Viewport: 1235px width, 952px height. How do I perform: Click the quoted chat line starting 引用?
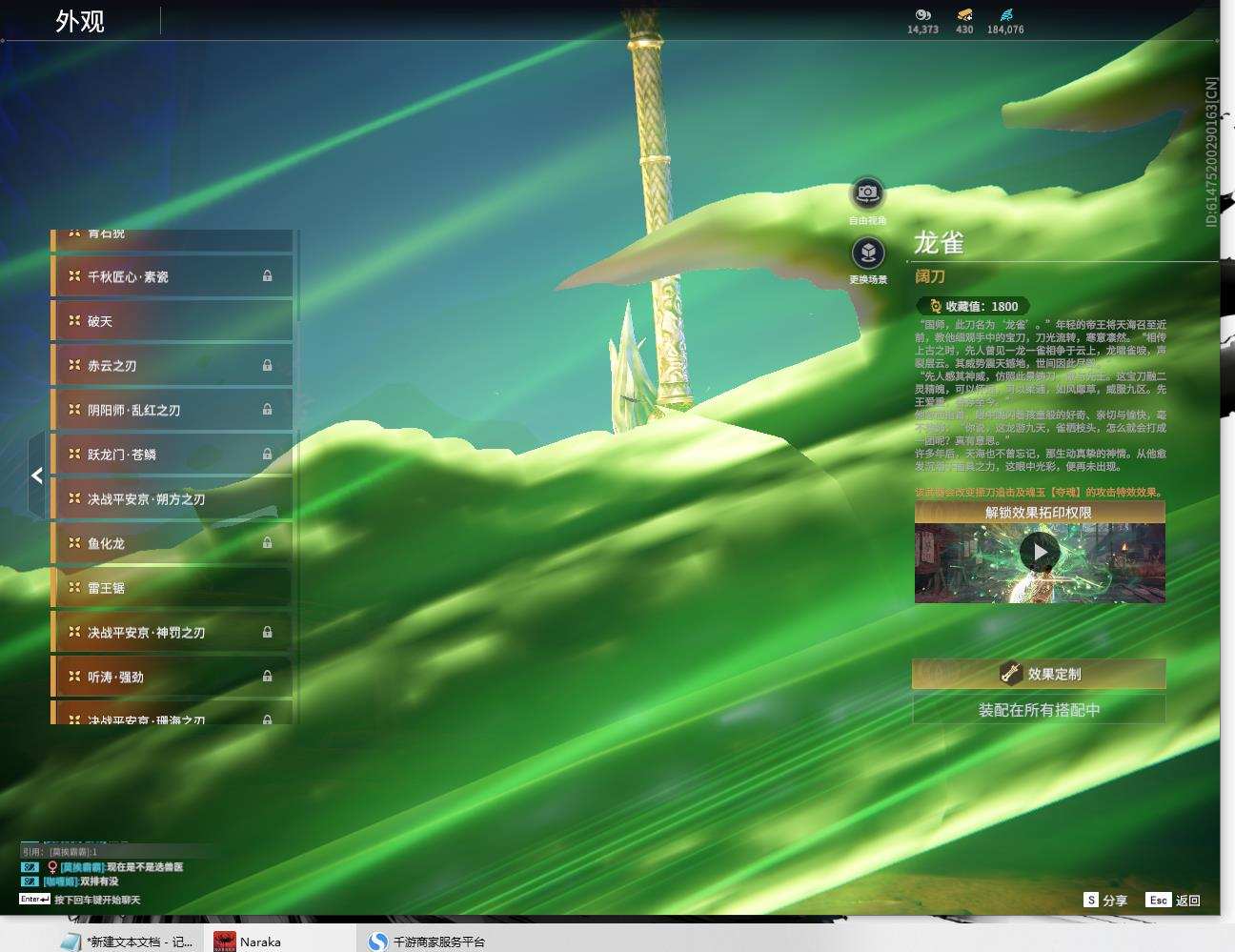pos(59,852)
